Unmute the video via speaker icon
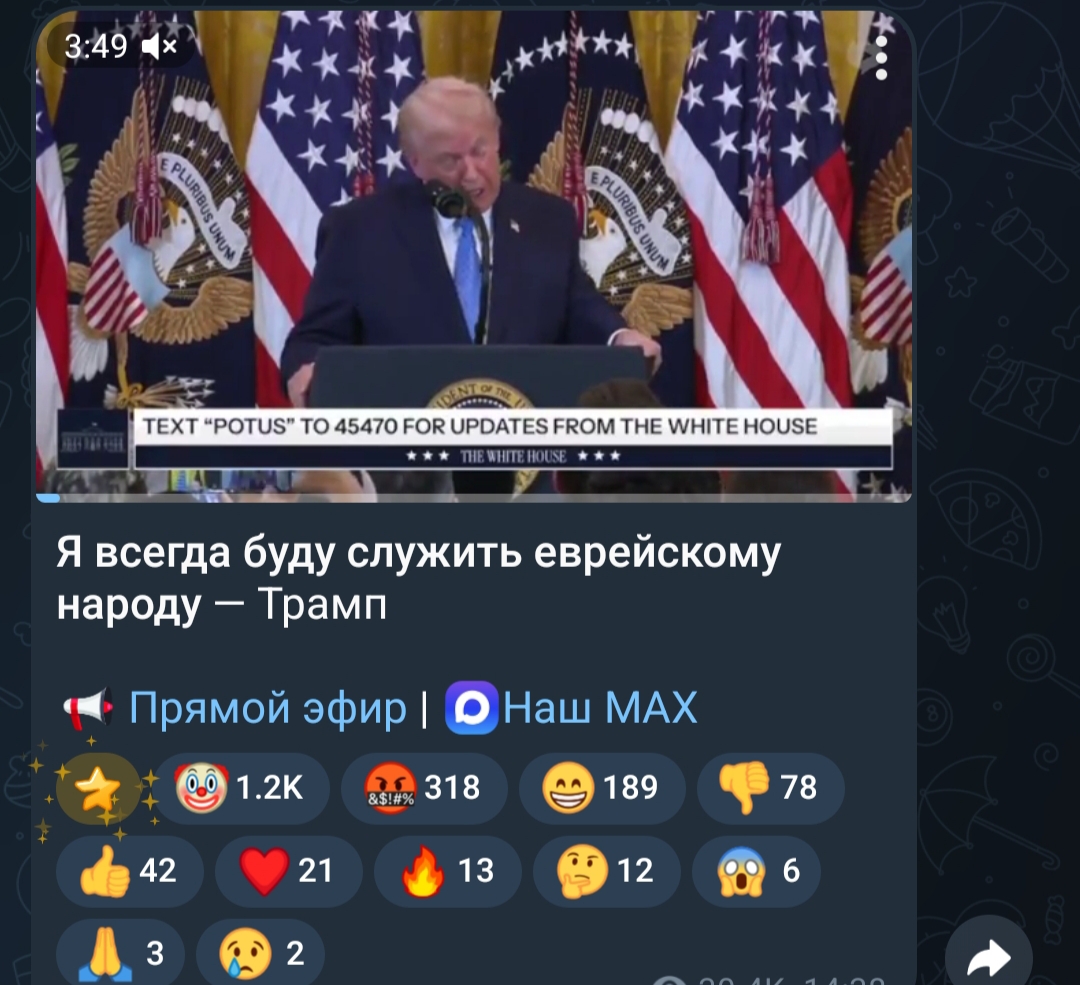Image resolution: width=1080 pixels, height=985 pixels. click(159, 47)
